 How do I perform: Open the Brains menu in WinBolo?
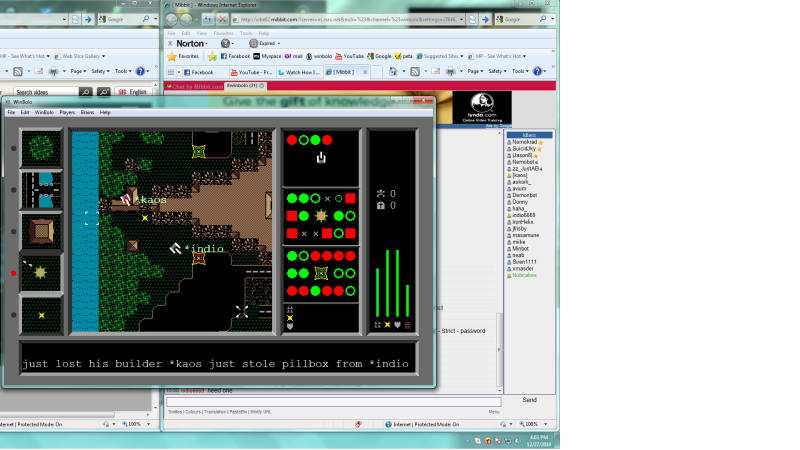pyautogui.click(x=87, y=112)
